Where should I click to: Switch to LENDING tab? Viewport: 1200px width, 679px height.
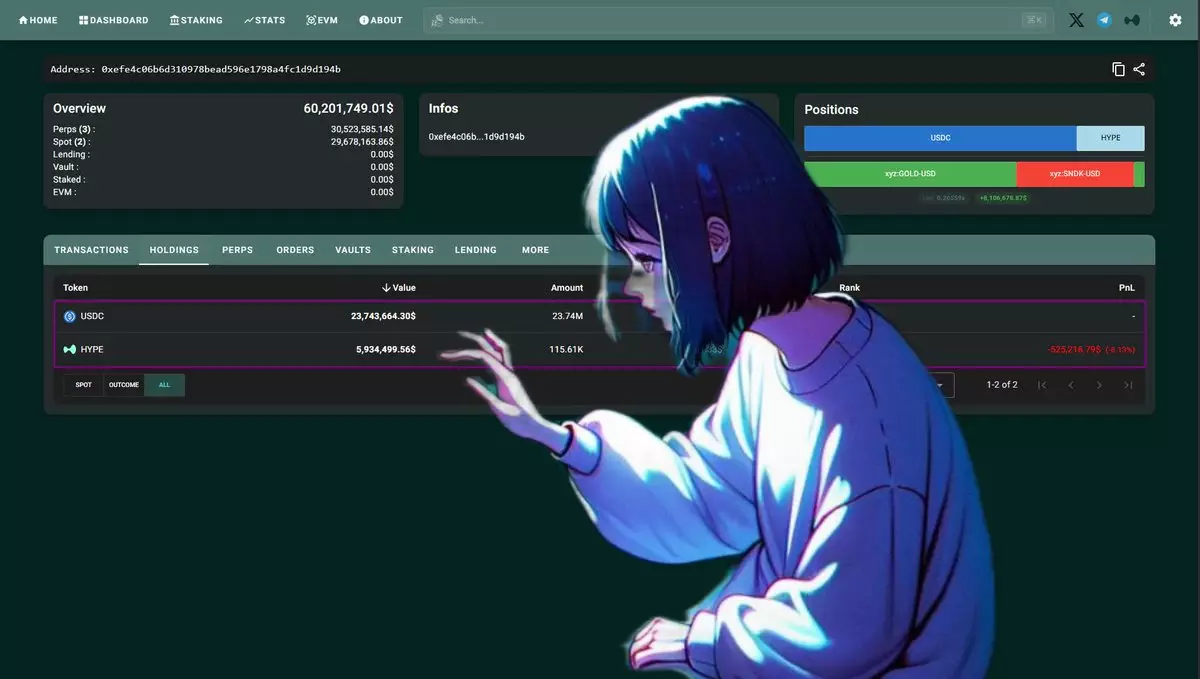point(476,250)
